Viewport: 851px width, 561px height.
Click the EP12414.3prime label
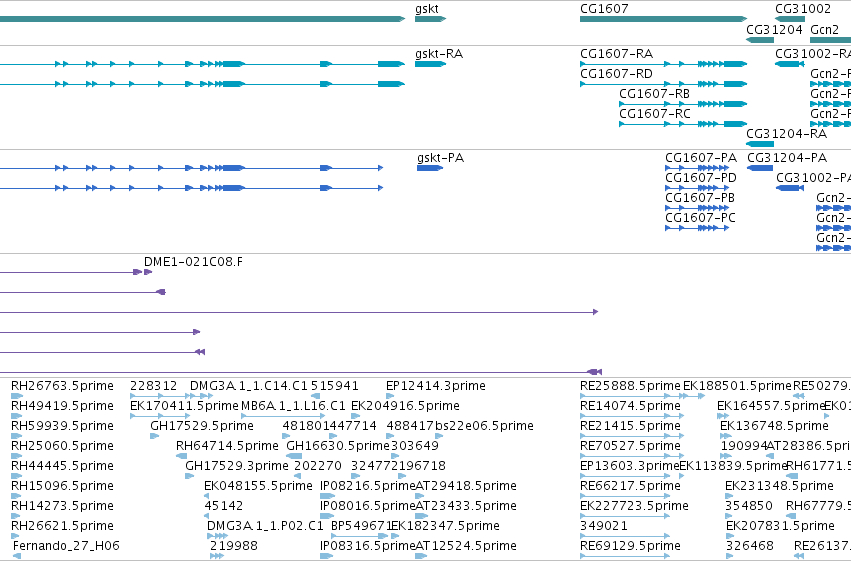click(x=436, y=386)
